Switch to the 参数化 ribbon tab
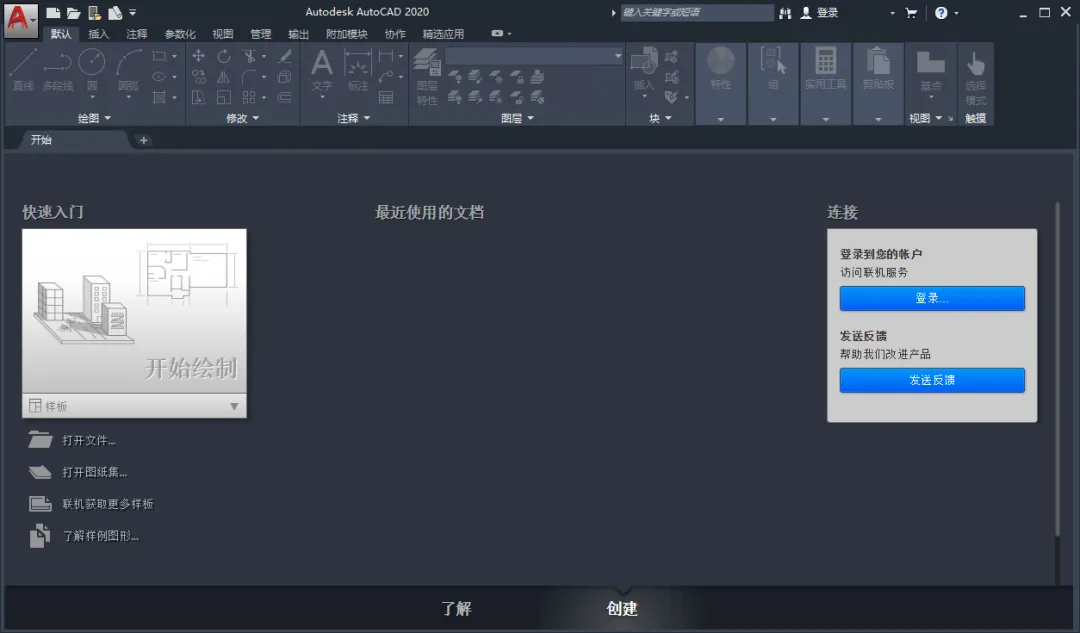This screenshot has width=1080, height=633. click(180, 34)
